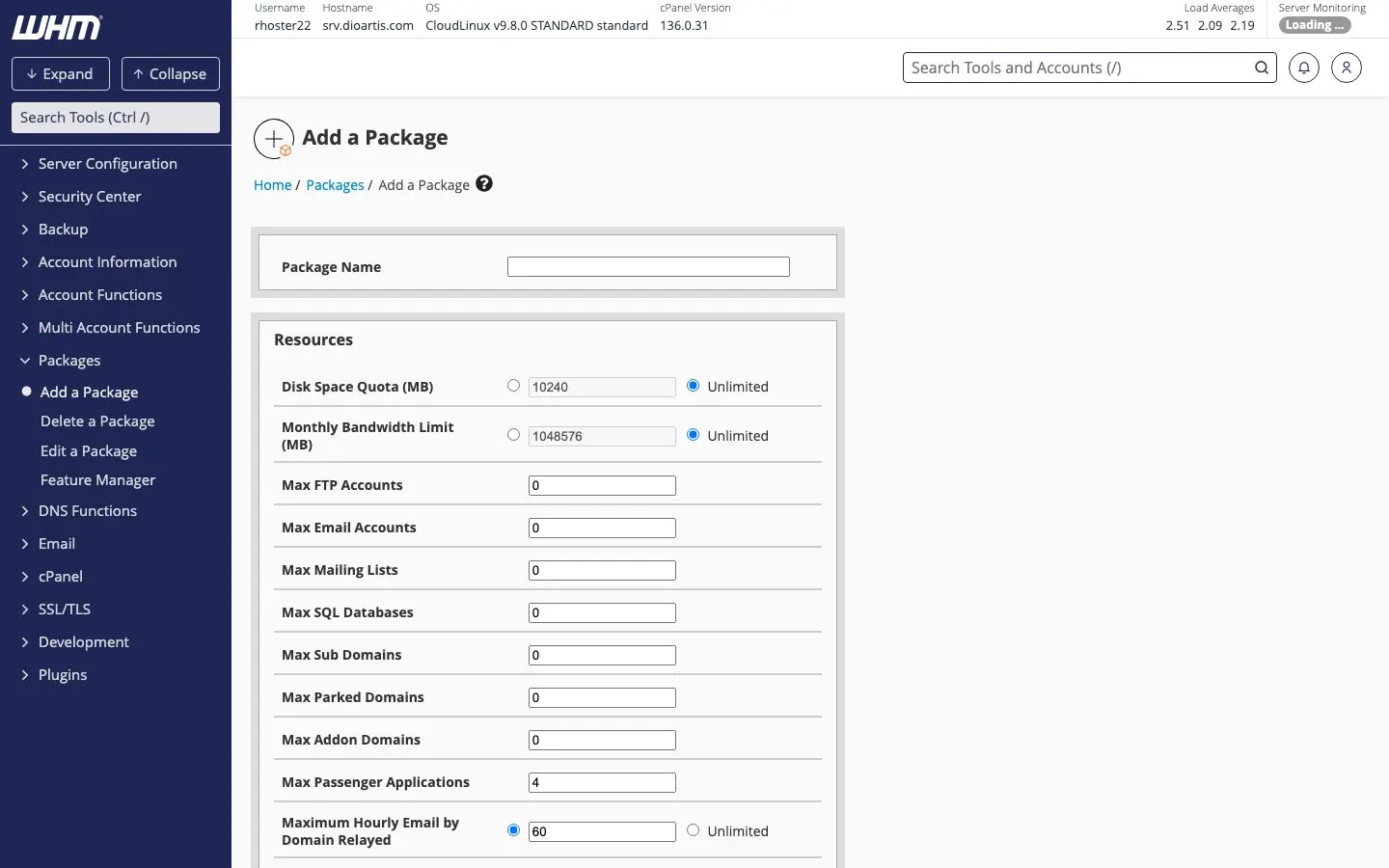Click the Monthly Bandwidth value field
Image resolution: width=1389 pixels, height=868 pixels.
(x=602, y=436)
